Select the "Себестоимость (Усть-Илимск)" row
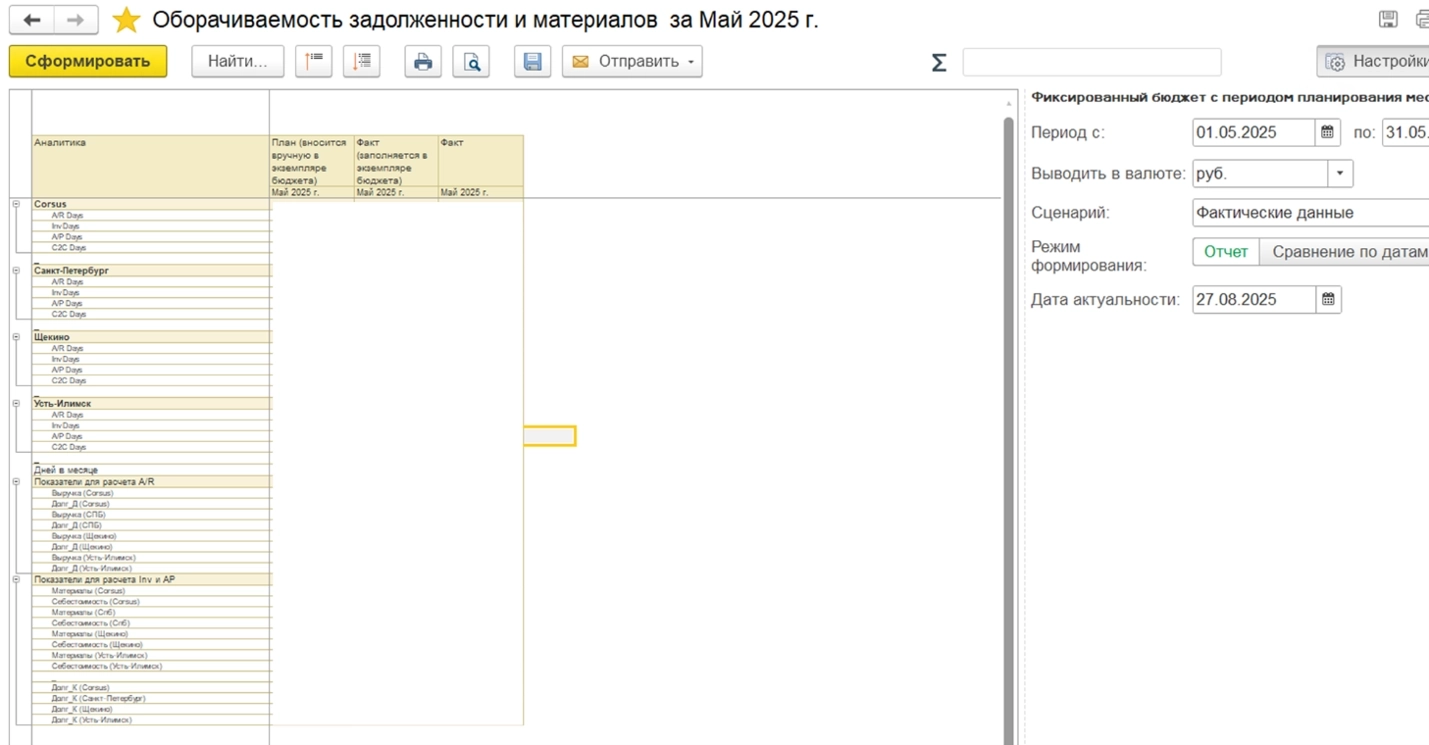The height and width of the screenshot is (745, 1429). click(151, 666)
